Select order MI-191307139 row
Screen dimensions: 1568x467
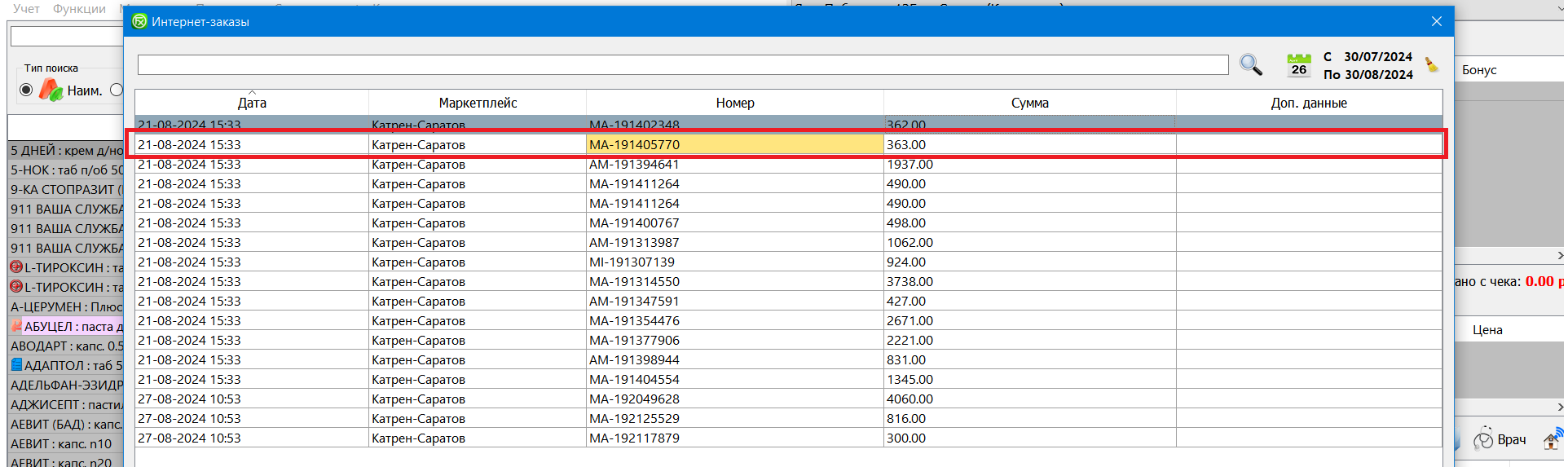click(733, 262)
